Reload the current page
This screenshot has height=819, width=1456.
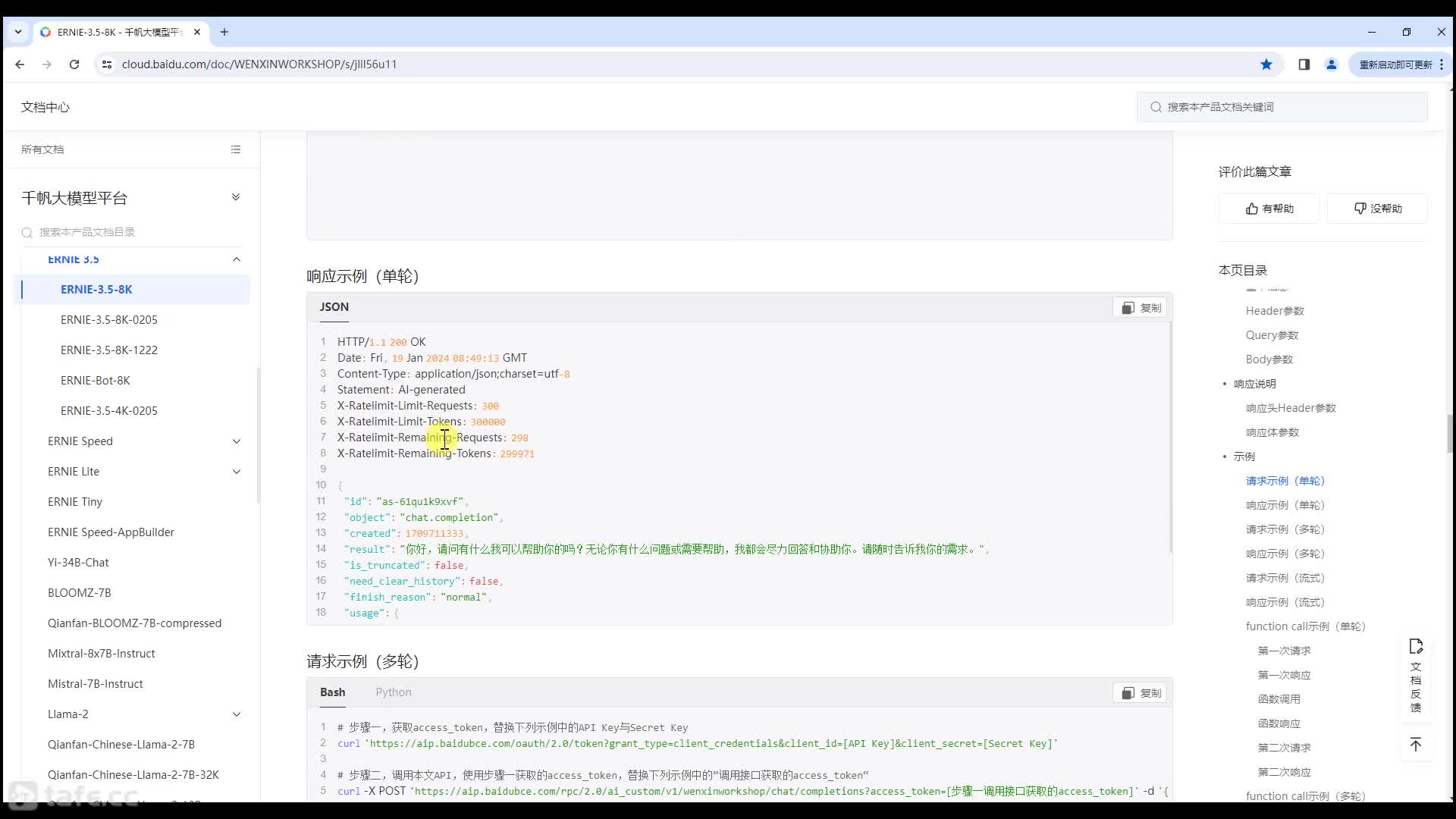[74, 64]
